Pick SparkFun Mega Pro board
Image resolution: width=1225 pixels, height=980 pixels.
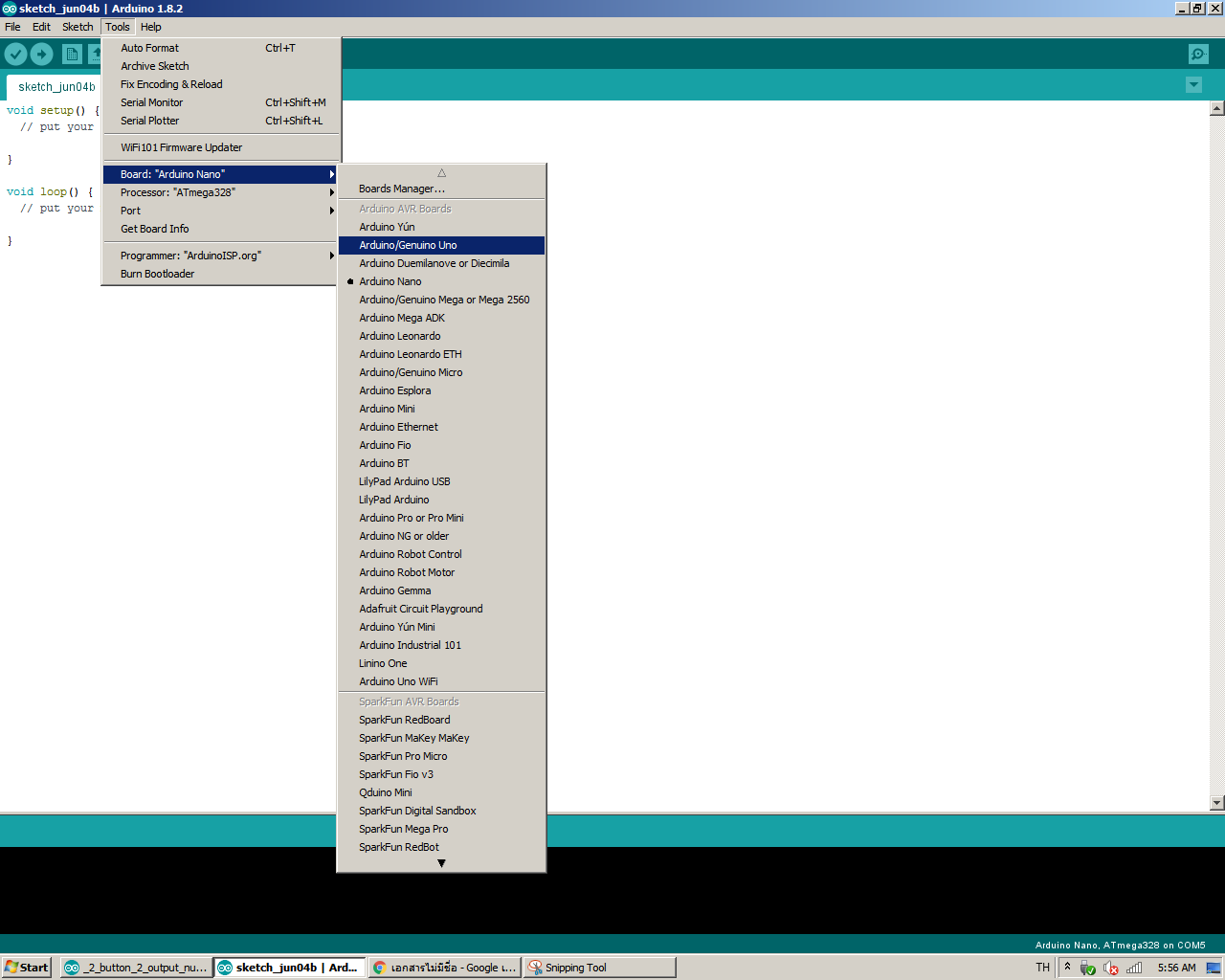click(x=441, y=829)
